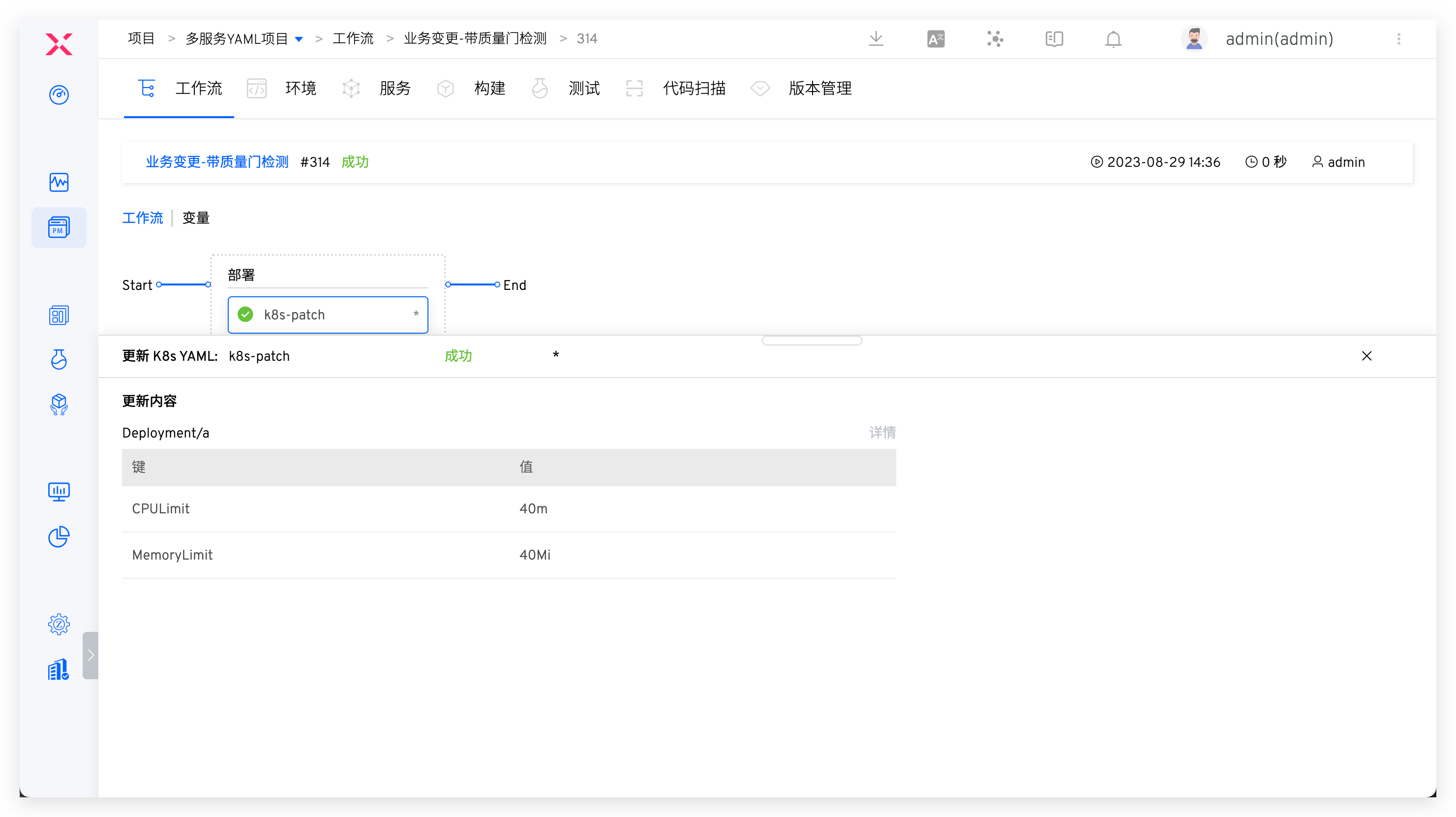This screenshot has width=1456, height=817.
Task: Expand the 多服务YAML项目 project dropdown
Action: click(x=299, y=39)
